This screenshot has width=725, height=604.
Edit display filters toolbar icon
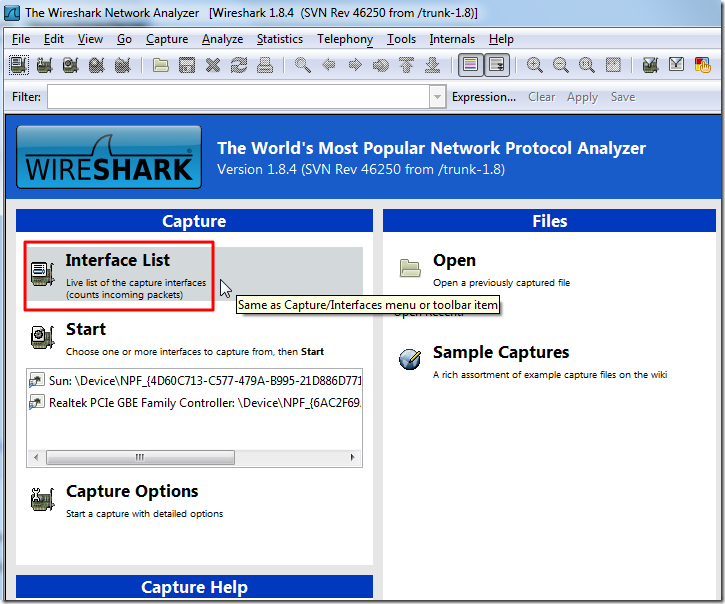[x=676, y=65]
